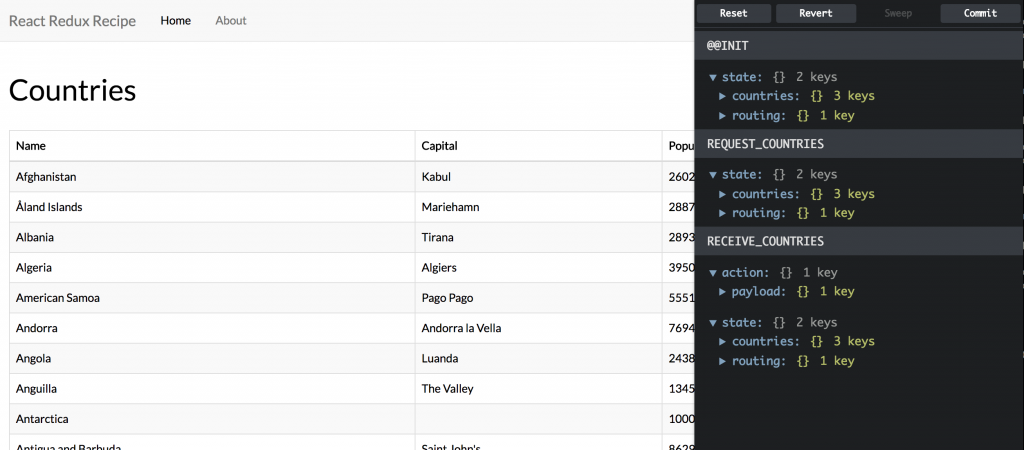
Task: Collapse the state tree under @@INIT
Action: click(713, 77)
